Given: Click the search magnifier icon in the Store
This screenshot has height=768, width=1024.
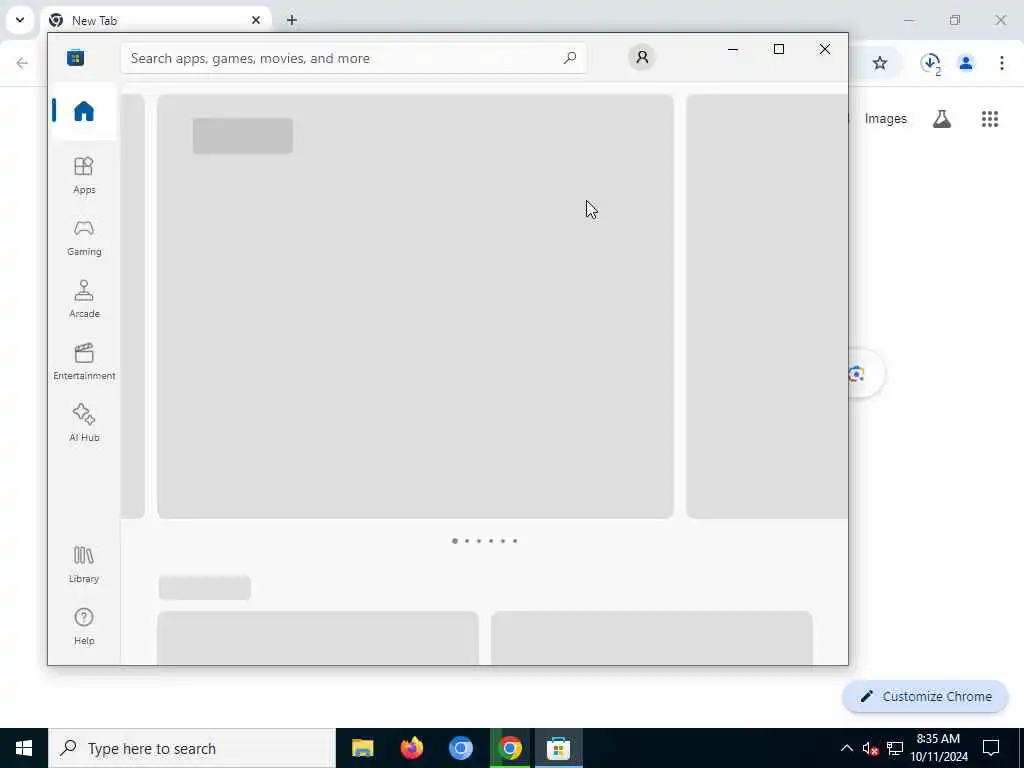Looking at the screenshot, I should coord(569,58).
